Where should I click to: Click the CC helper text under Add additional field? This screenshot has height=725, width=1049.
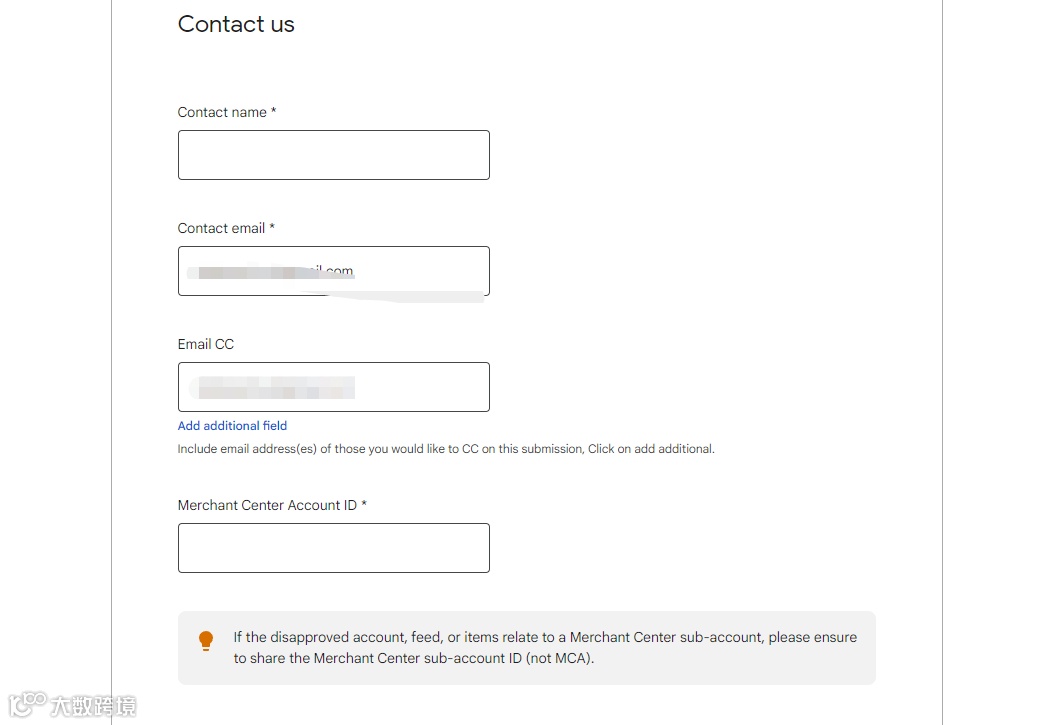[x=446, y=448]
